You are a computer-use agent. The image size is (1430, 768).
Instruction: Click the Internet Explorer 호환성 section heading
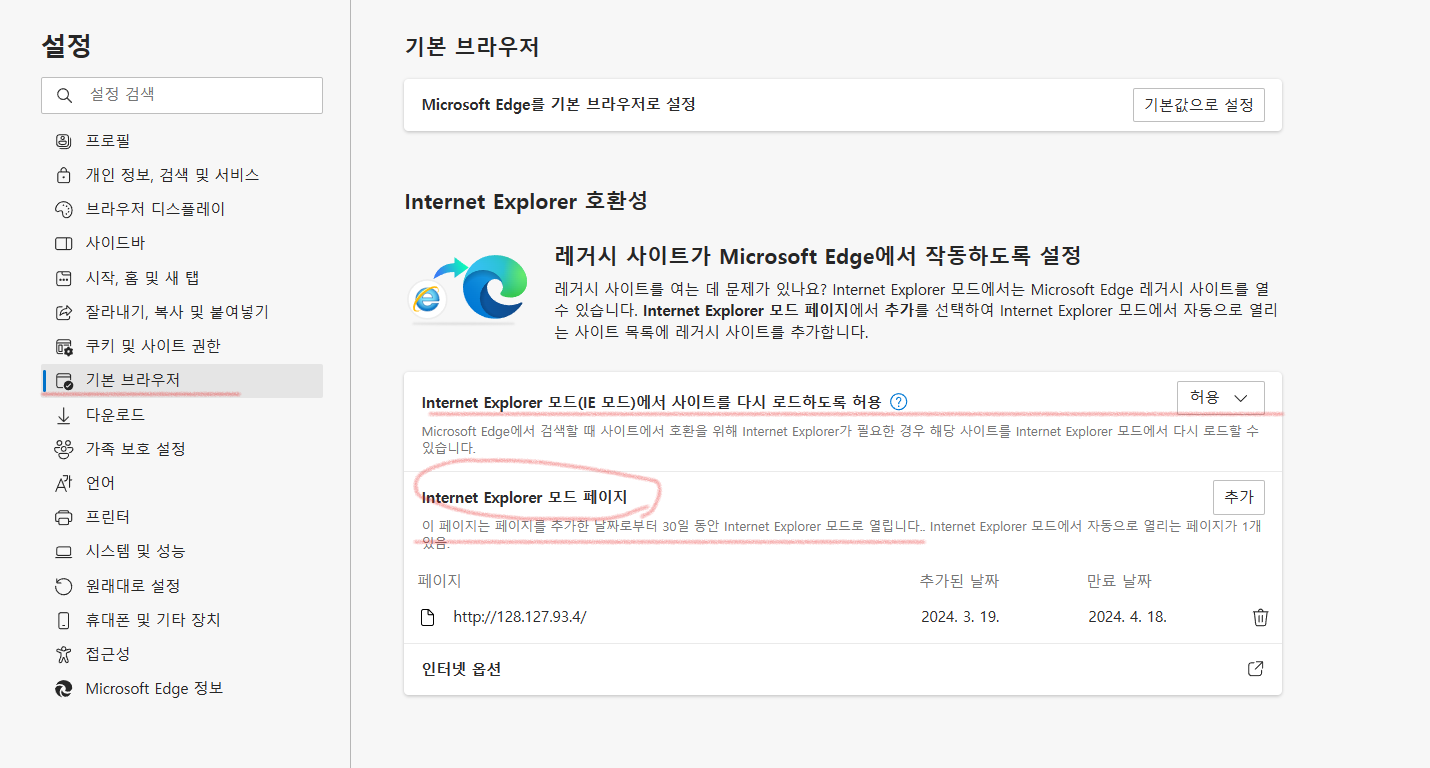(526, 201)
